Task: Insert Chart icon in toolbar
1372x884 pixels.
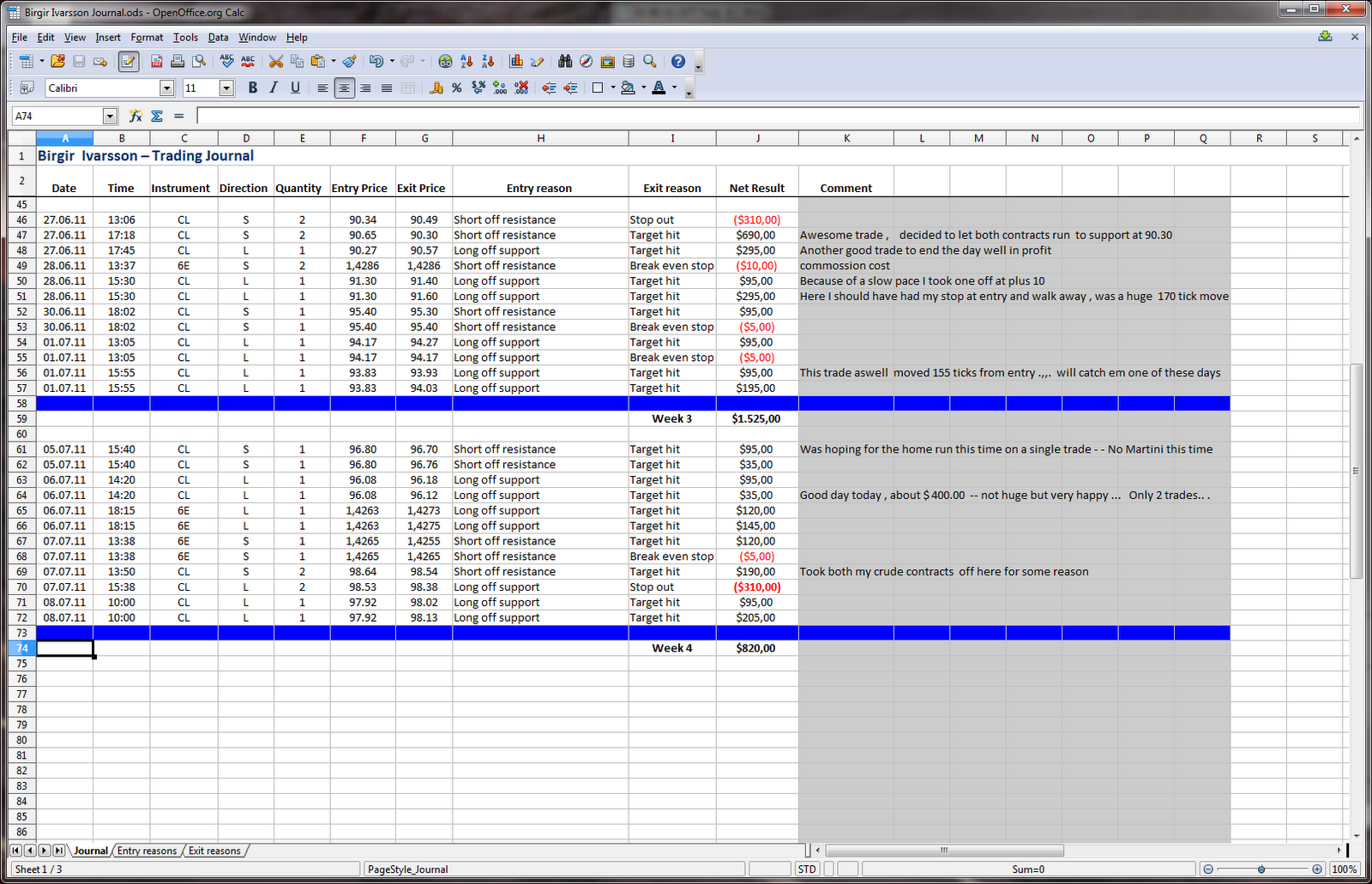Action: (516, 61)
